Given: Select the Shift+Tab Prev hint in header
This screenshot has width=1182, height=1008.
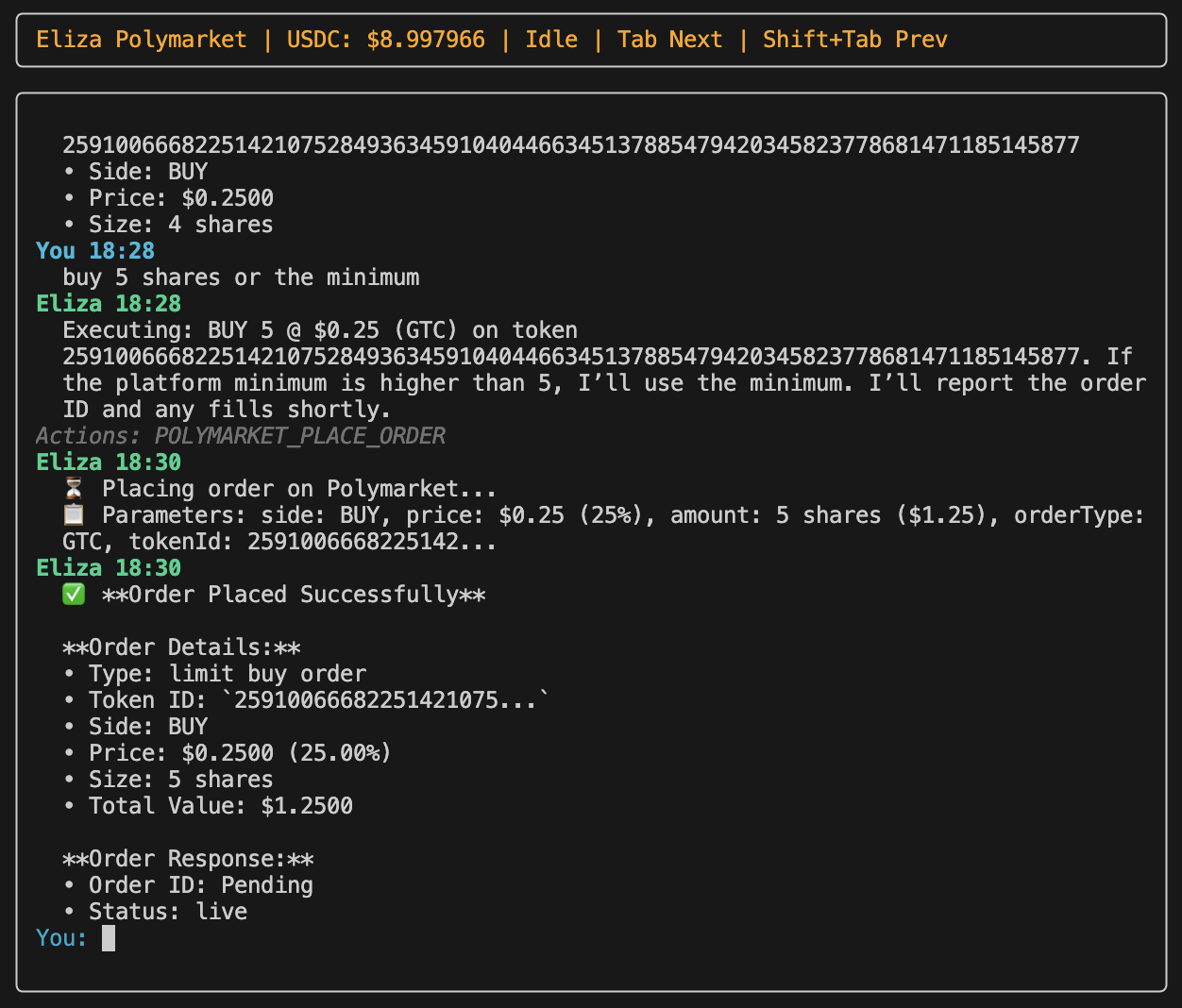Looking at the screenshot, I should click(854, 40).
